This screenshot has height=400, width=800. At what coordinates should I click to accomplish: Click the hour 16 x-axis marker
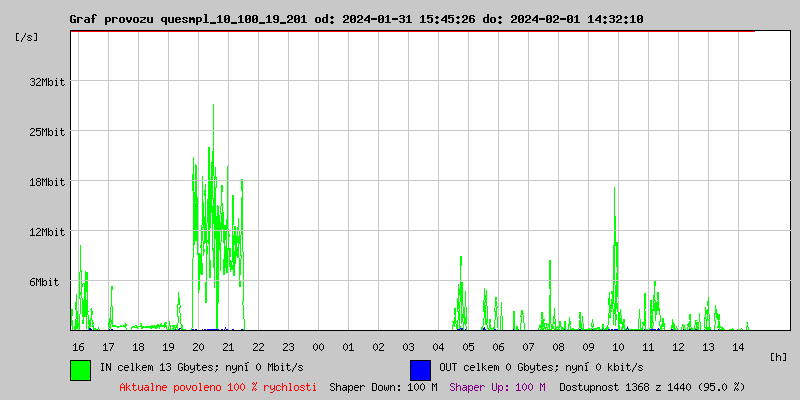[78, 347]
